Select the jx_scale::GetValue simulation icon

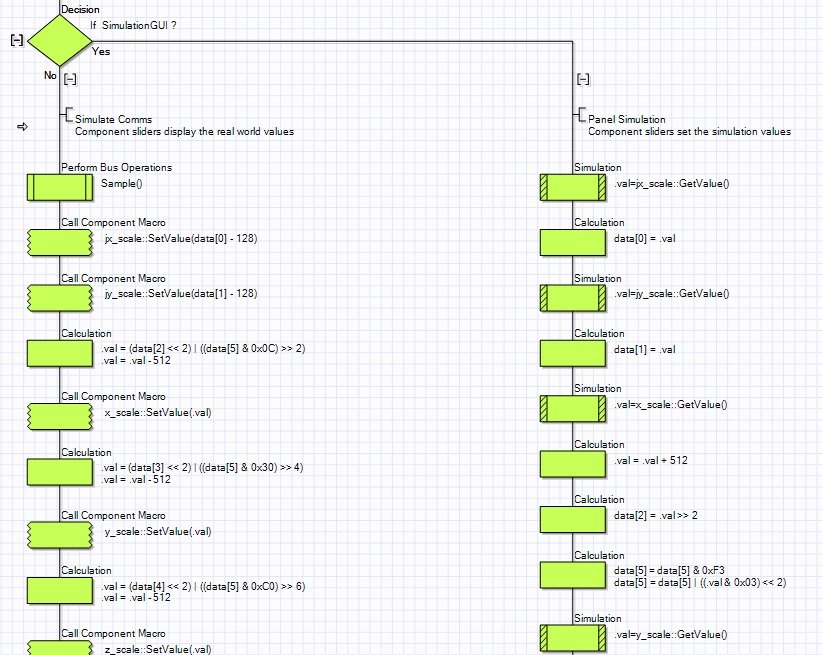(x=572, y=187)
